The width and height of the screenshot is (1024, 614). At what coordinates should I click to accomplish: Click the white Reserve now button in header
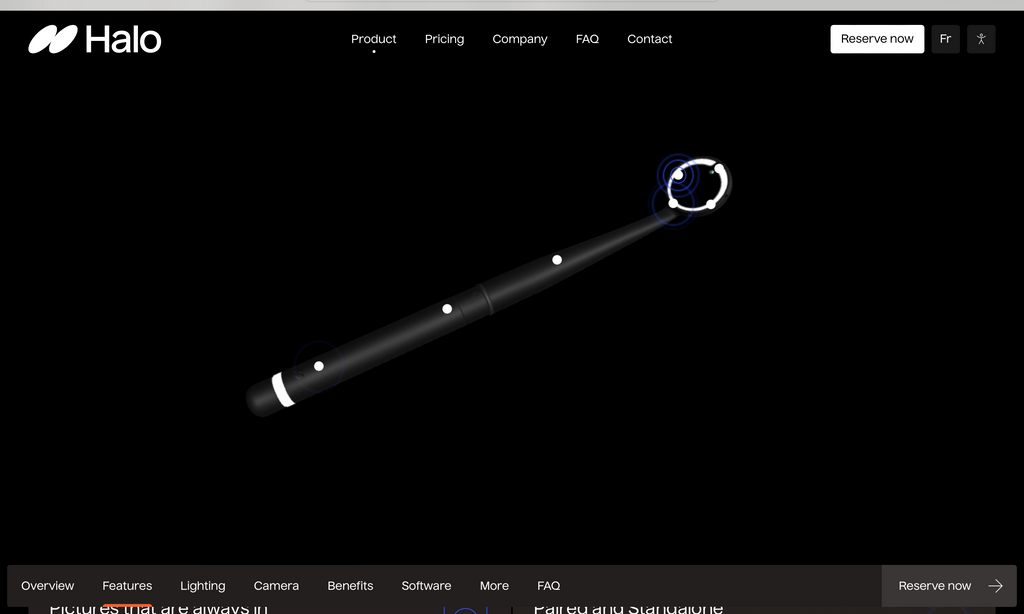(877, 39)
